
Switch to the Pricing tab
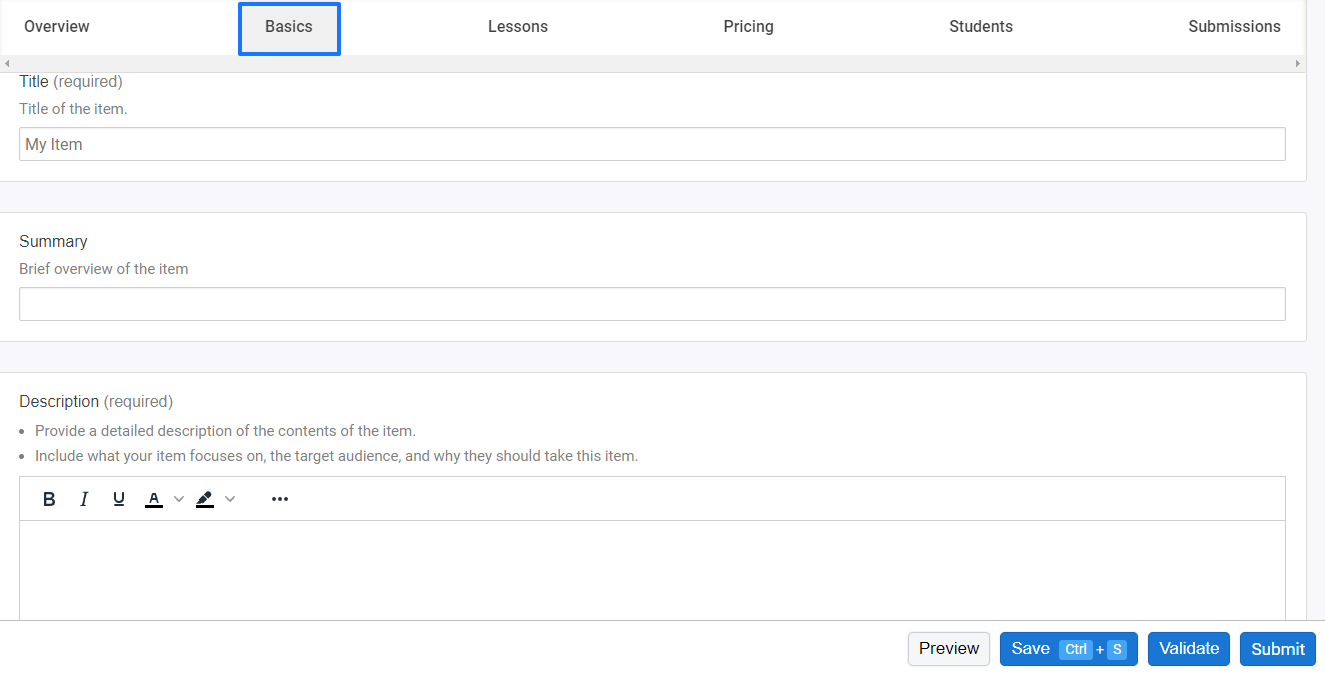[x=748, y=27]
